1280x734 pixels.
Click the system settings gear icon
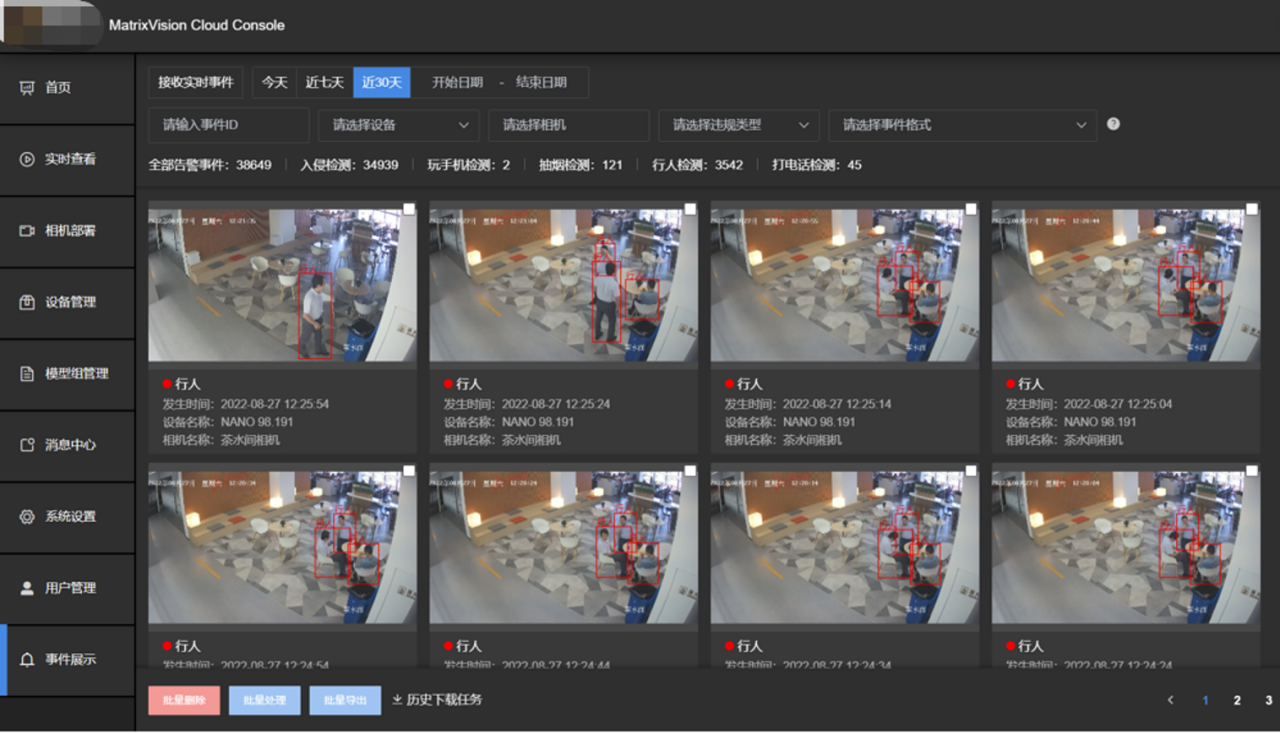pyautogui.click(x=27, y=517)
